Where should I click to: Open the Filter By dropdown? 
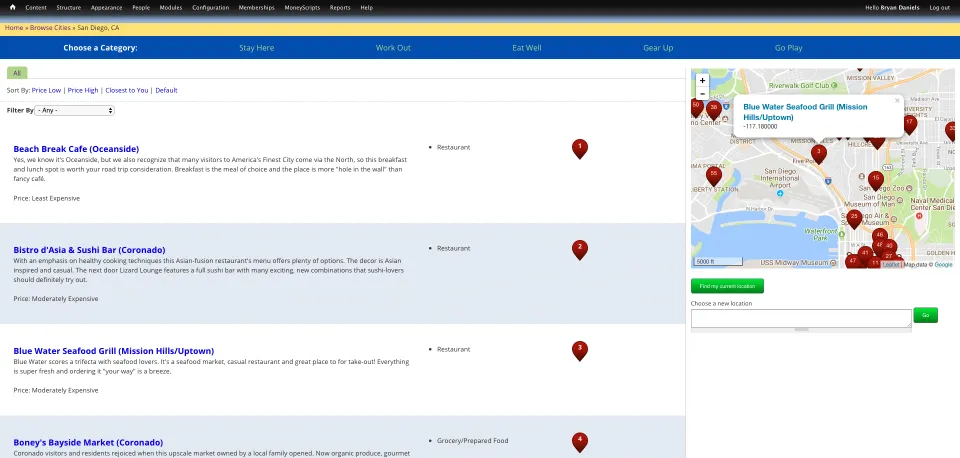pos(75,110)
